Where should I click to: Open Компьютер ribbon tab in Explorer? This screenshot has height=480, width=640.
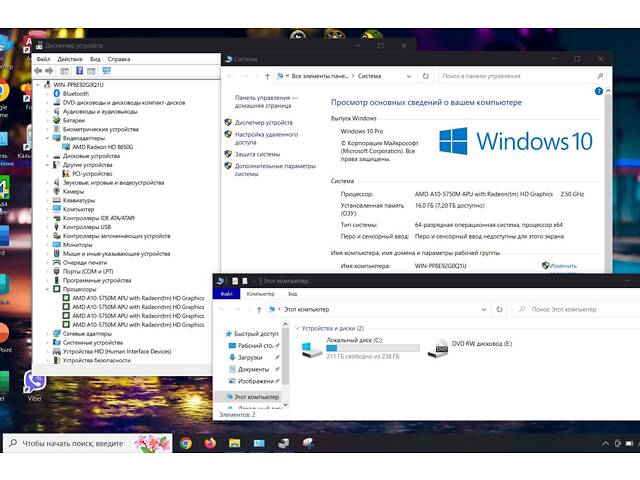[260, 294]
